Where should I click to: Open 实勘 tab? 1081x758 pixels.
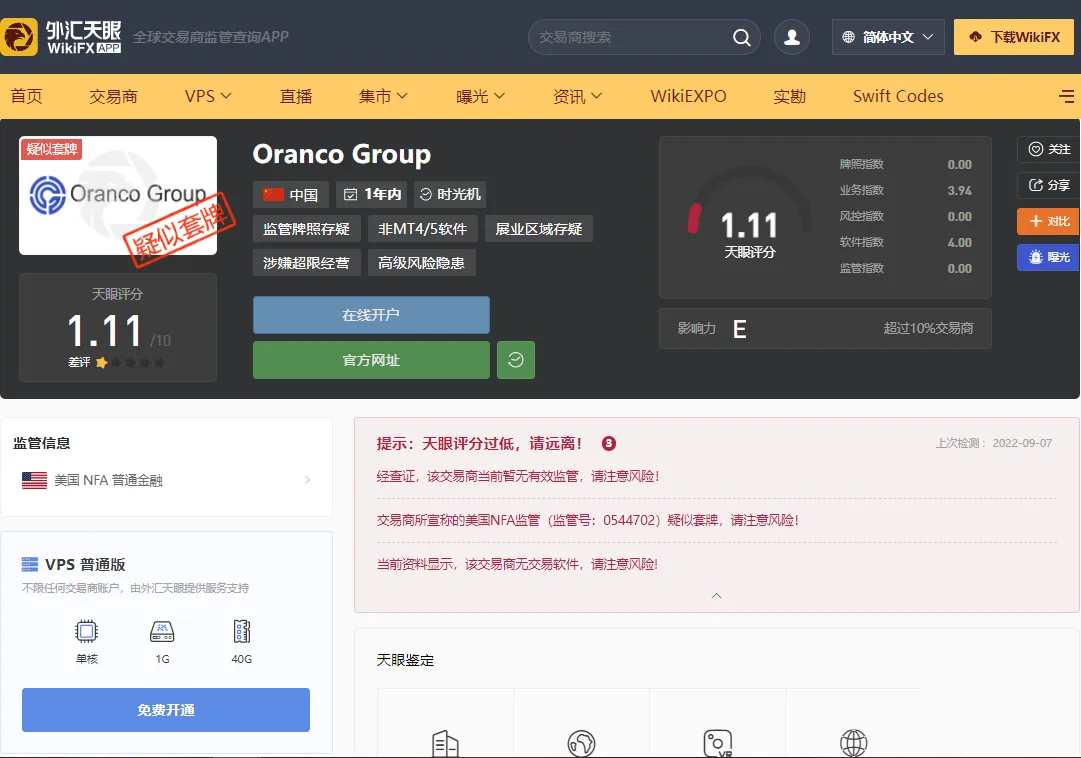[x=789, y=97]
